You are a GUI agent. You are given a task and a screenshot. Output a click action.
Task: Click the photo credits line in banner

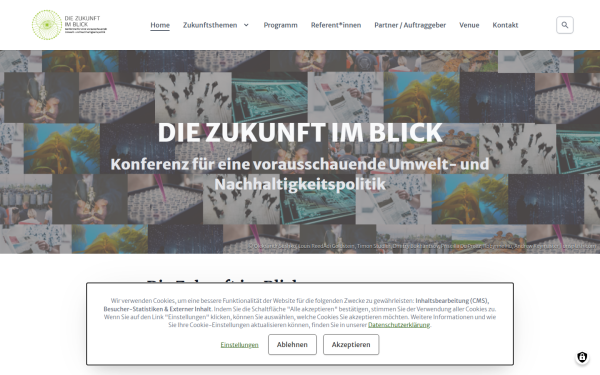[422, 246]
